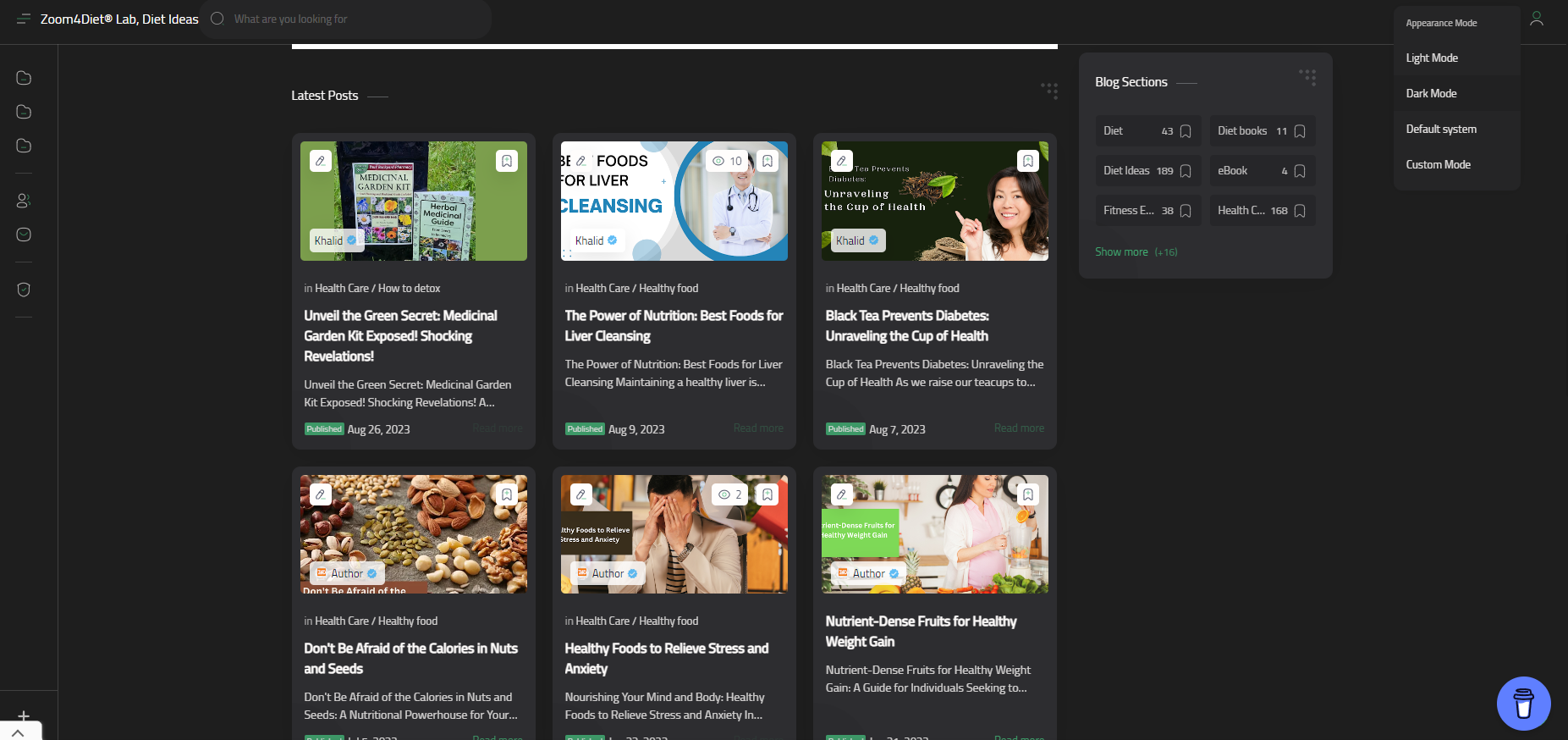This screenshot has height=740, width=1568.
Task: Toggle bookmark next to Diet Ideas section
Action: [x=1186, y=171]
